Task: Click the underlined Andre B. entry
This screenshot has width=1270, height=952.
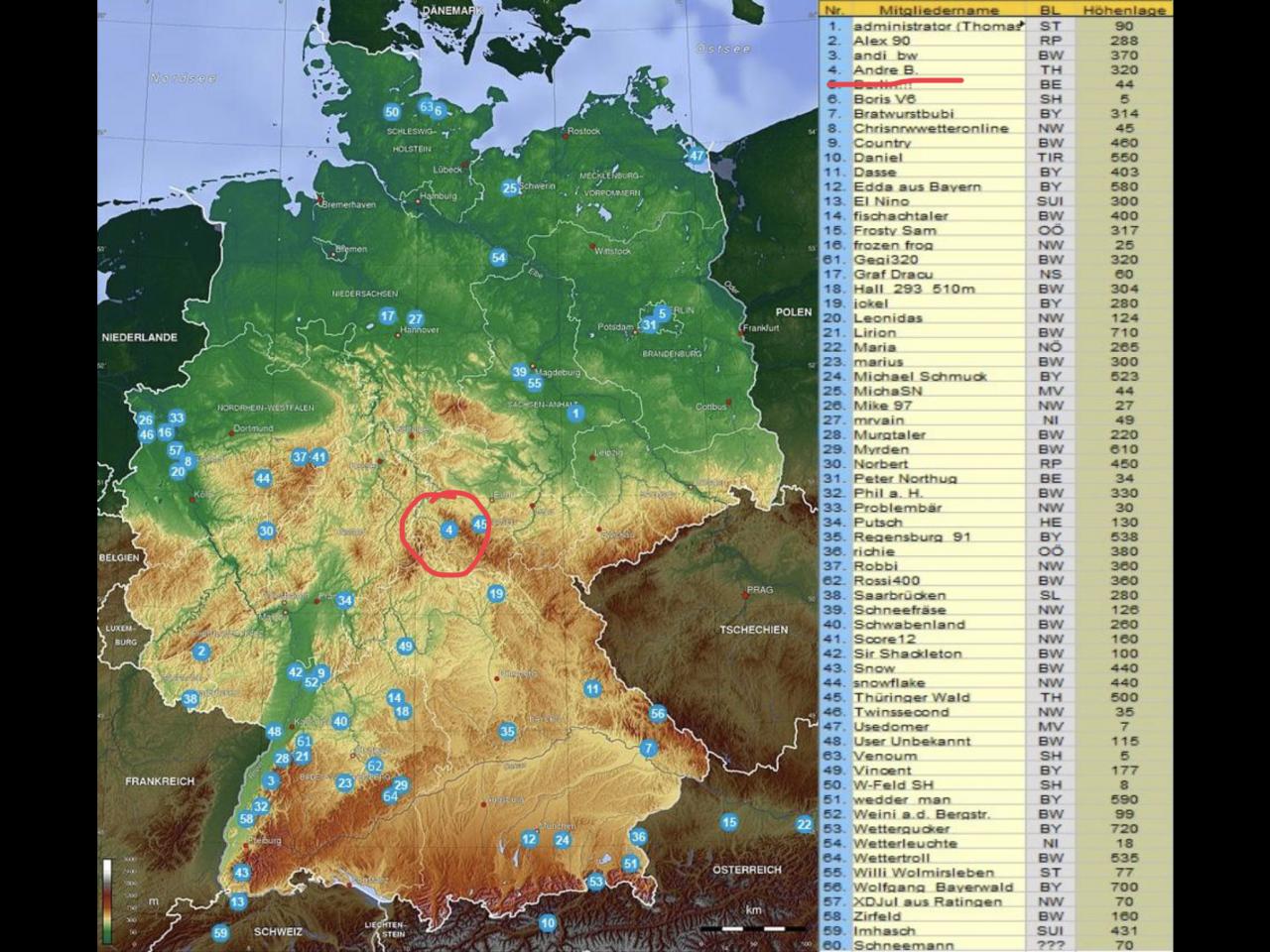Action: 885,70
